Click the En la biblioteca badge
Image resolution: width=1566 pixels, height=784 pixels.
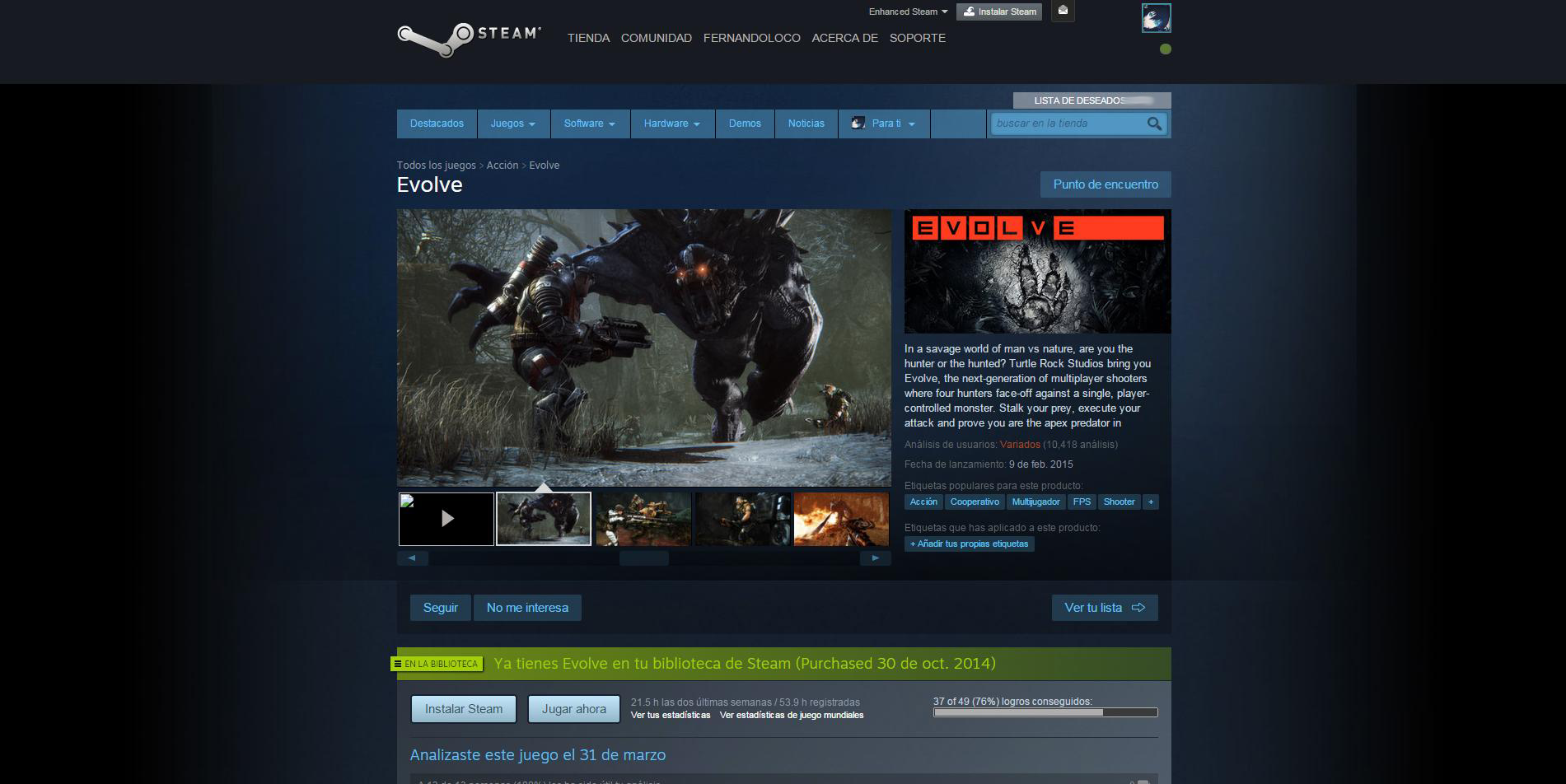coord(436,664)
